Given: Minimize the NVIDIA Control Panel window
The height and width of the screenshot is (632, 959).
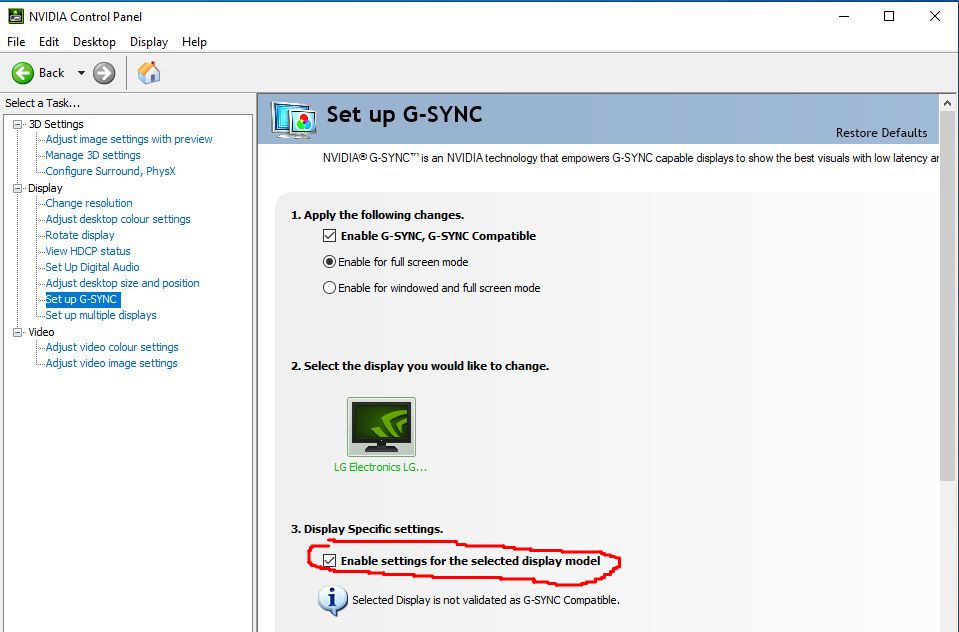Looking at the screenshot, I should point(844,17).
